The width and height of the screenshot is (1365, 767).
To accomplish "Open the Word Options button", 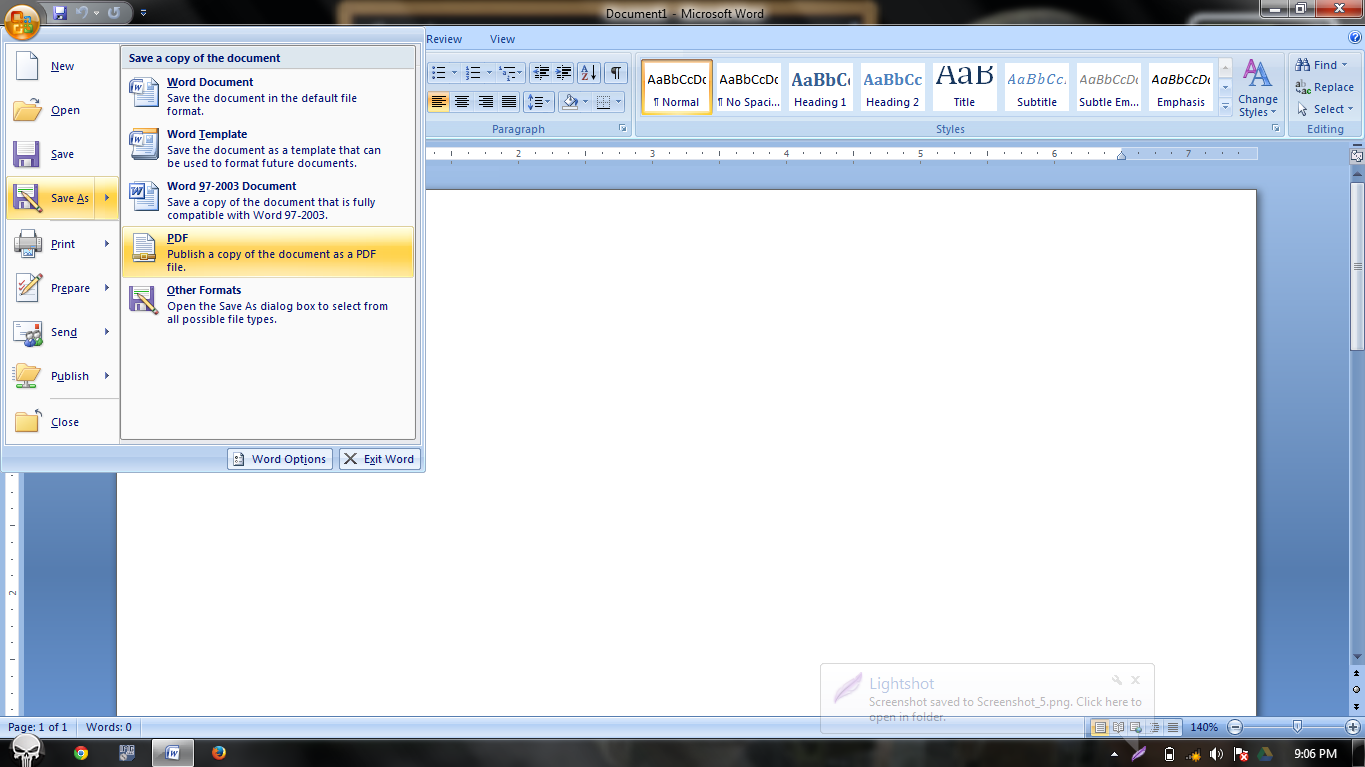I will point(280,459).
